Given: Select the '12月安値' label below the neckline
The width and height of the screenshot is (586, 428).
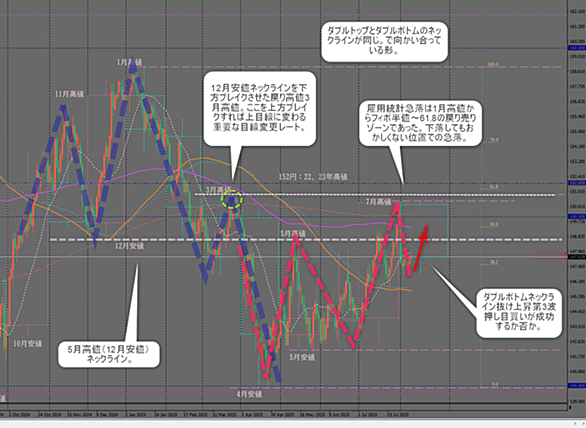Looking at the screenshot, I should pyautogui.click(x=129, y=246).
